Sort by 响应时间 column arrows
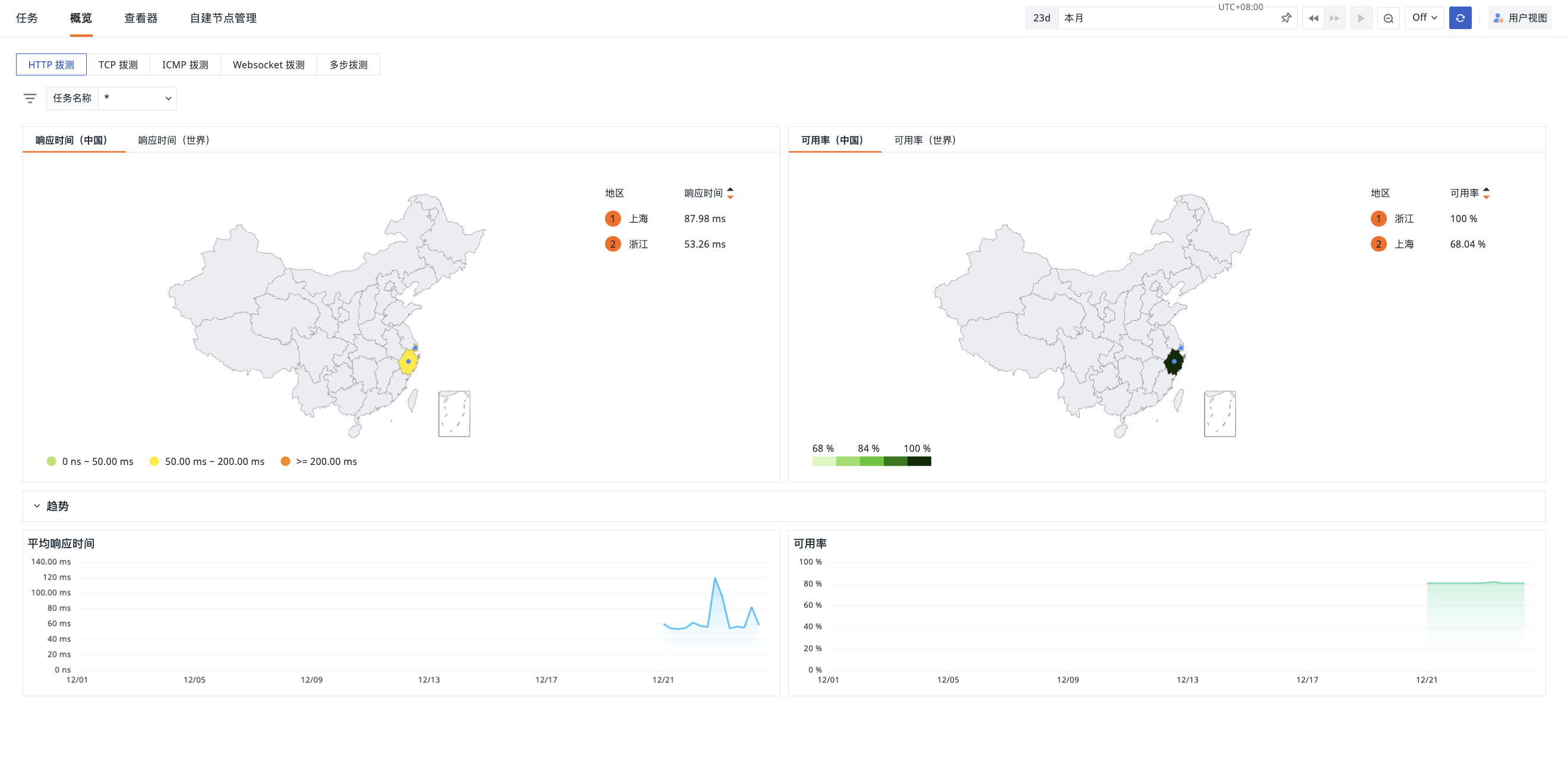Screen dimensions: 1568x766 coord(731,194)
